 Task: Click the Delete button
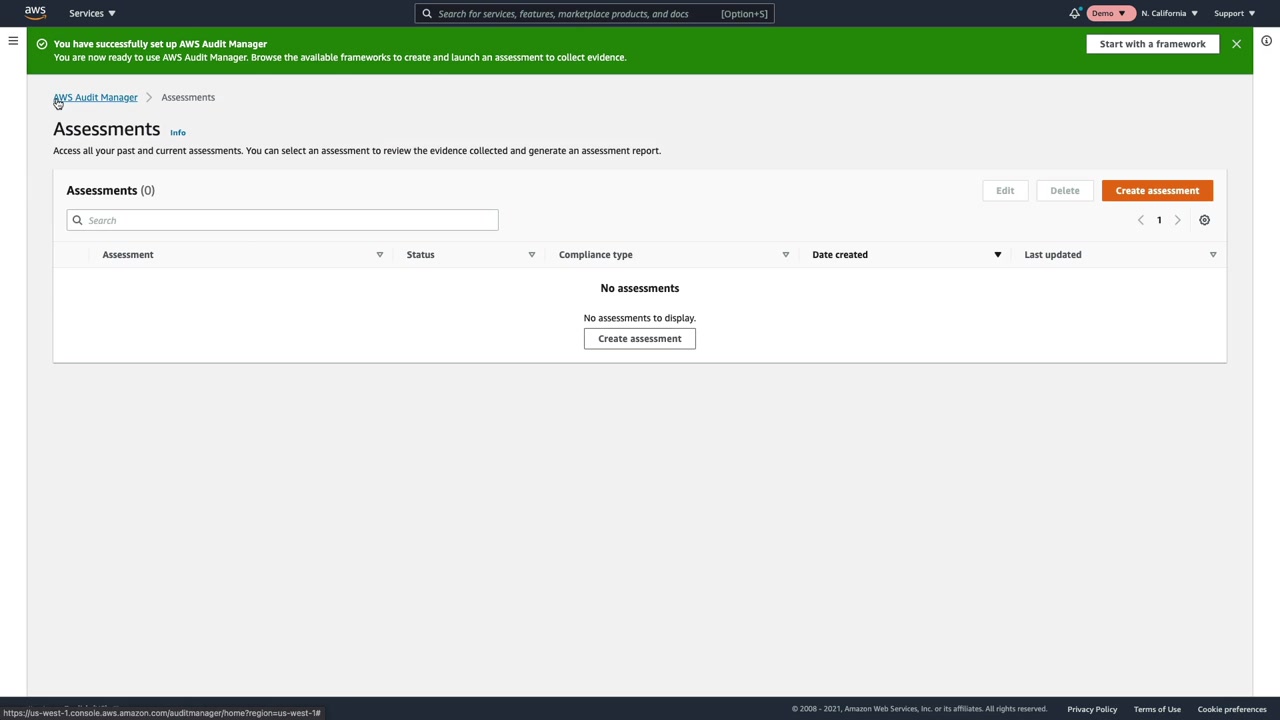1064,191
